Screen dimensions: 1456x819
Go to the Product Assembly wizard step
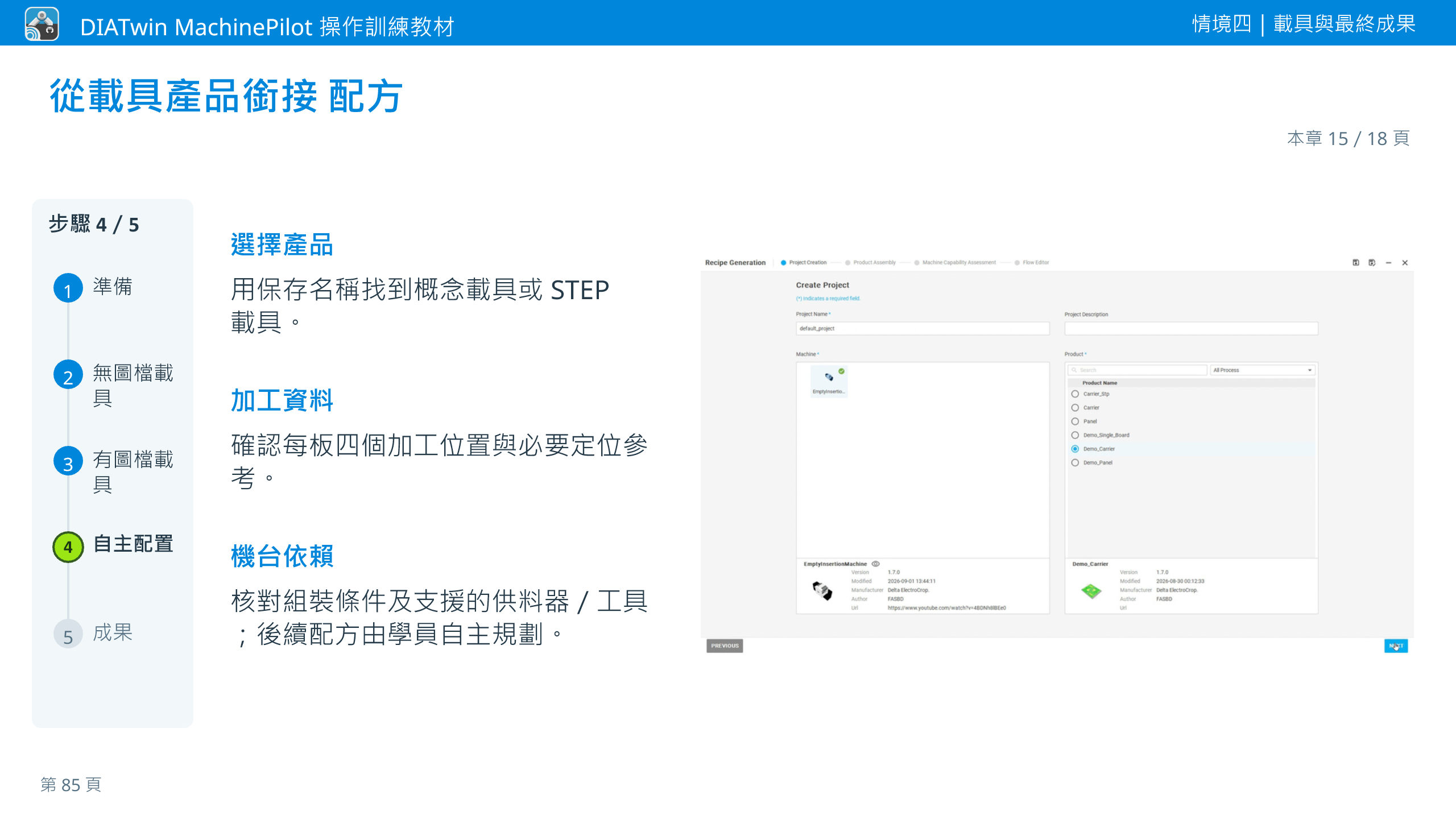(870, 263)
